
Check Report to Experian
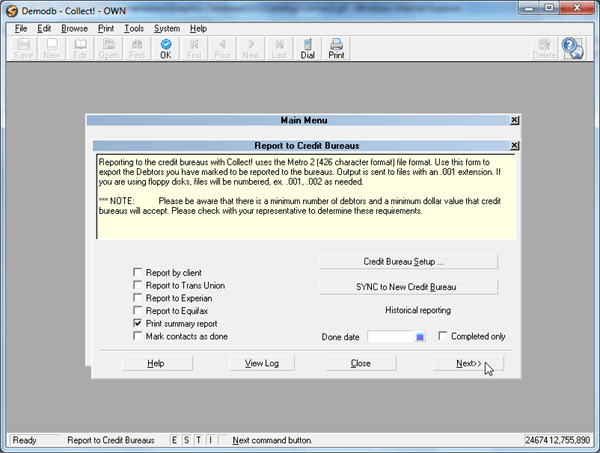point(137,298)
